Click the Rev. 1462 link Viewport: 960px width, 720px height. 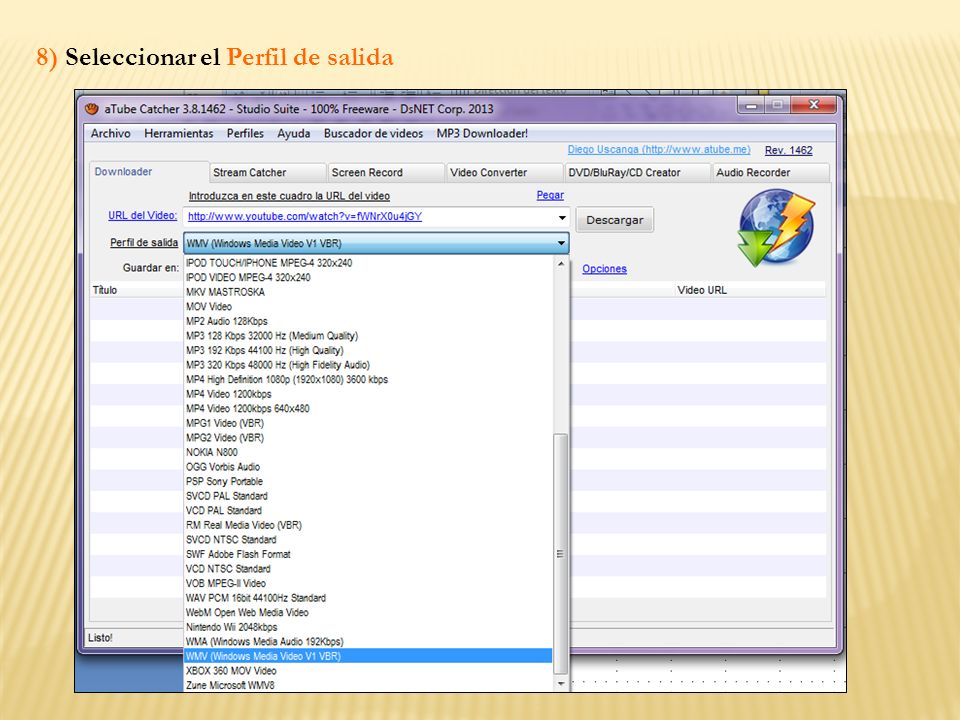pos(789,150)
